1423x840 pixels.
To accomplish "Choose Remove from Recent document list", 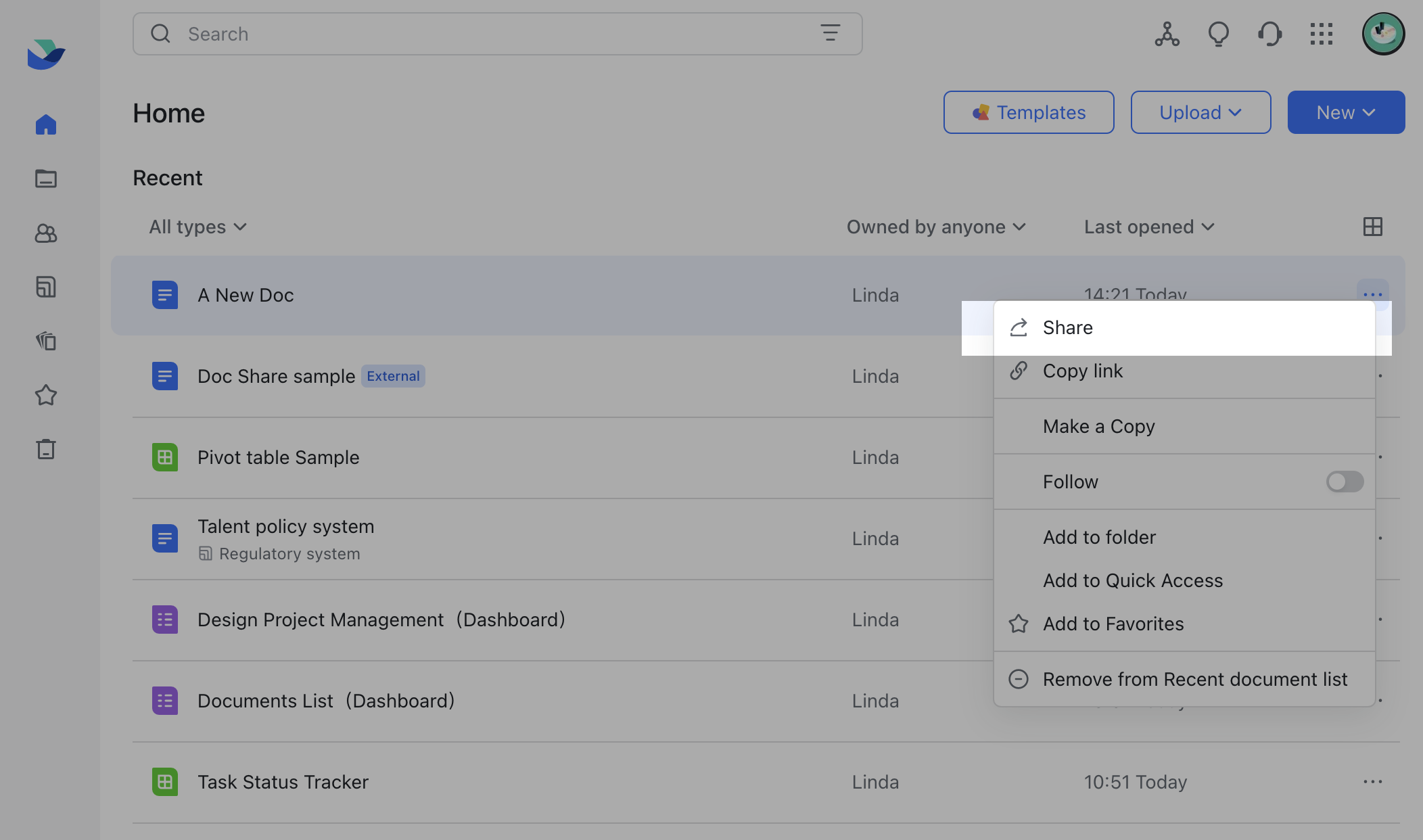I will coord(1194,679).
